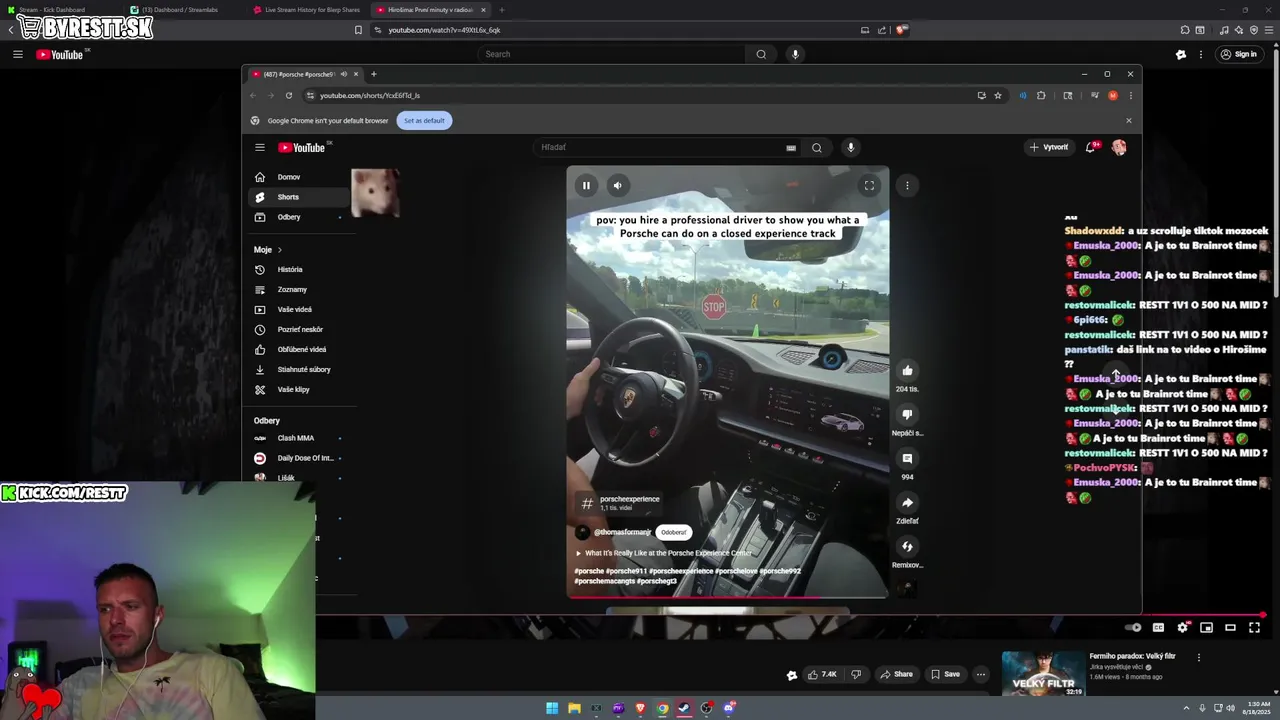Screen dimensions: 1280x720
Task: Open Zoznamy playlists
Action: pyautogui.click(x=299, y=289)
